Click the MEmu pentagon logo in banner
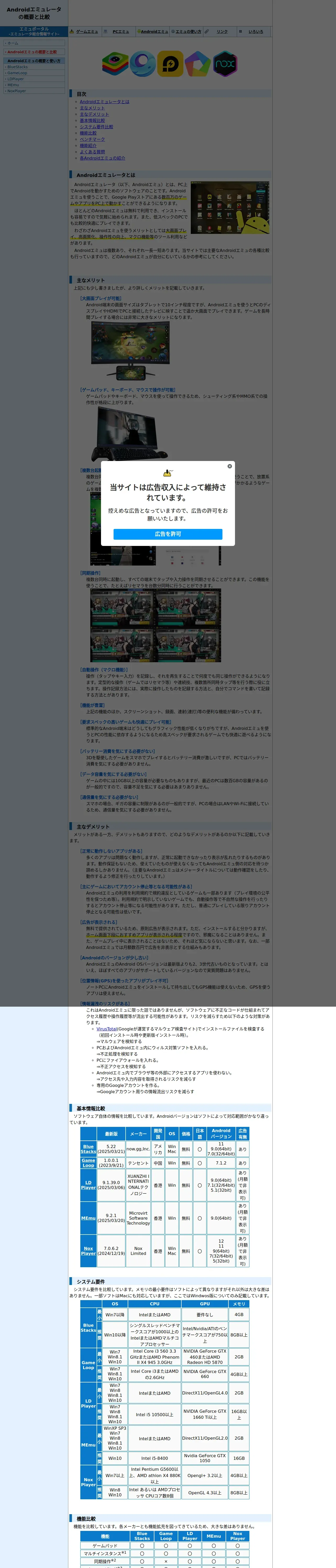The width and height of the screenshot is (336, 1568). [x=198, y=64]
